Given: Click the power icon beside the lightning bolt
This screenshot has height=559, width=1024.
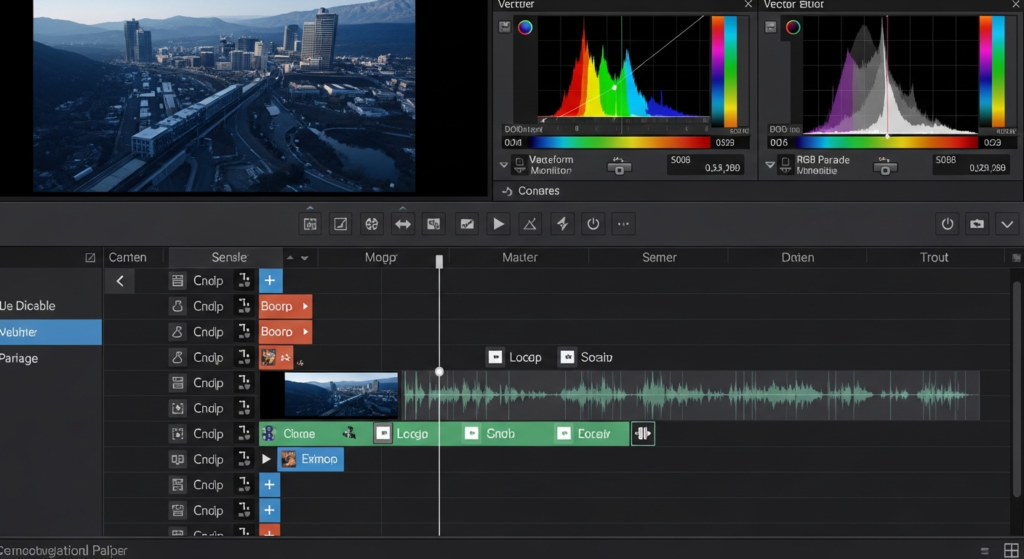Looking at the screenshot, I should tap(593, 224).
